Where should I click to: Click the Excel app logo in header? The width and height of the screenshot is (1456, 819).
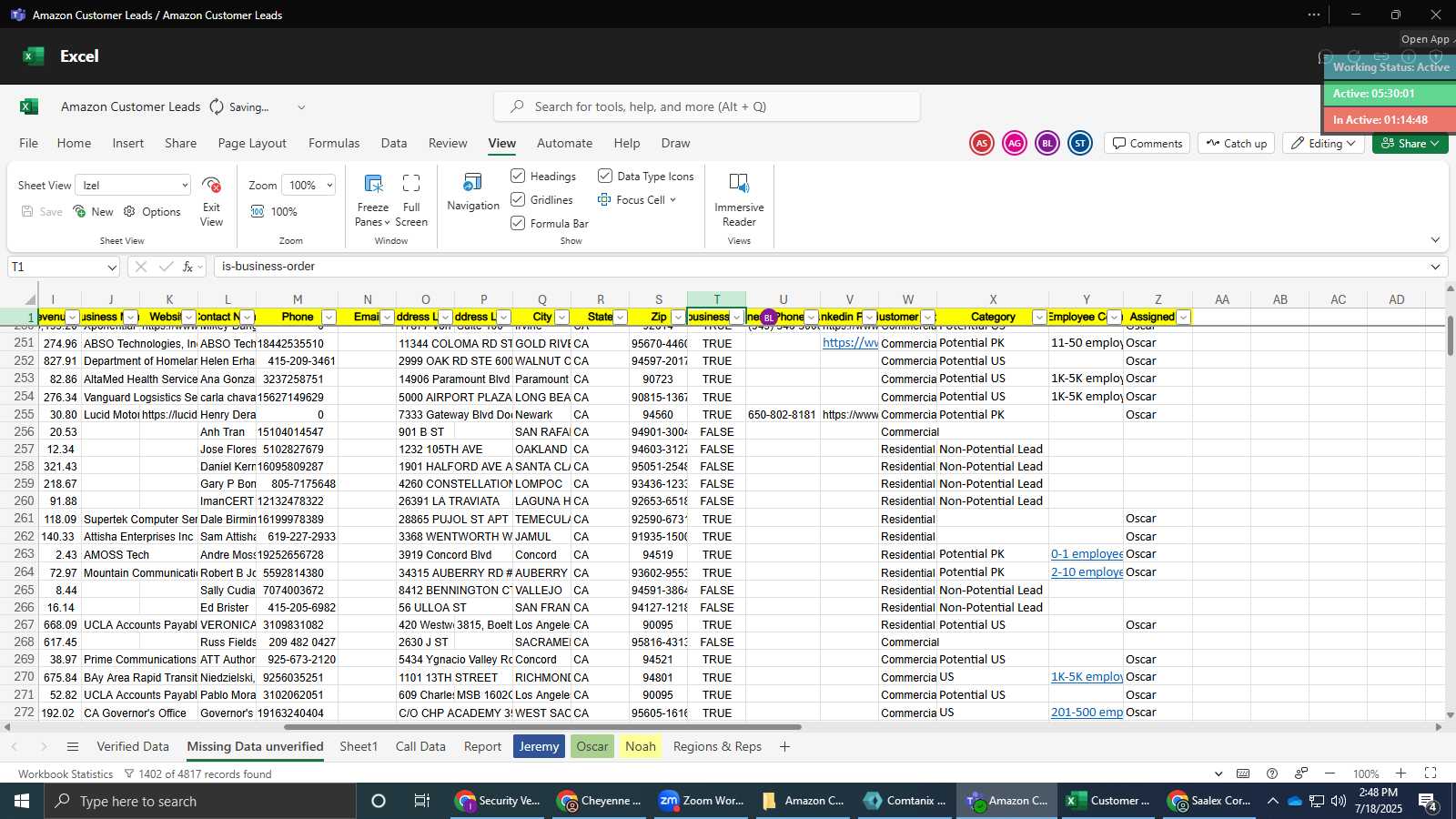[x=34, y=56]
